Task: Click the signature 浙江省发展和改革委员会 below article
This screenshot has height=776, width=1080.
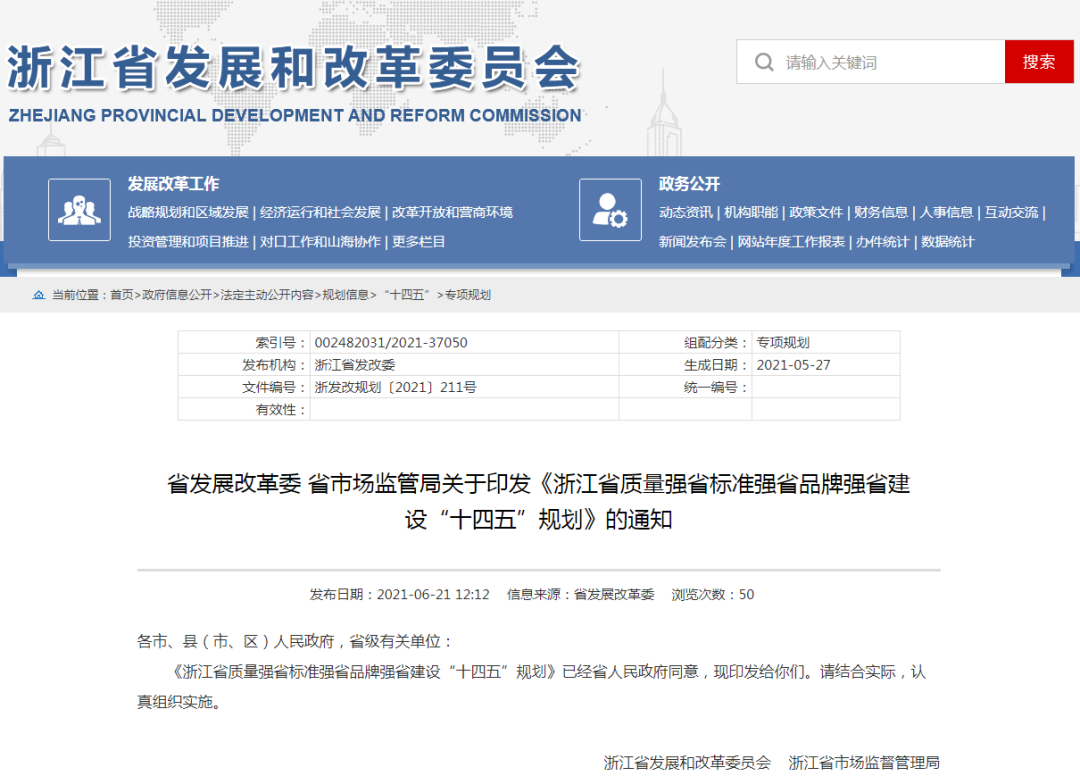Action: point(687,762)
